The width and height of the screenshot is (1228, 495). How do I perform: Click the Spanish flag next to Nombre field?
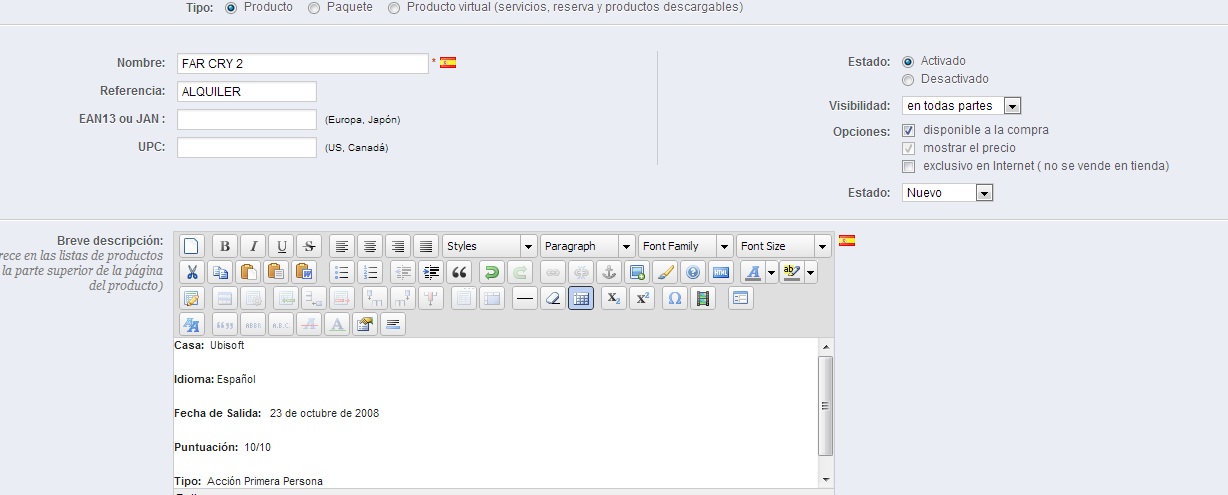point(448,62)
